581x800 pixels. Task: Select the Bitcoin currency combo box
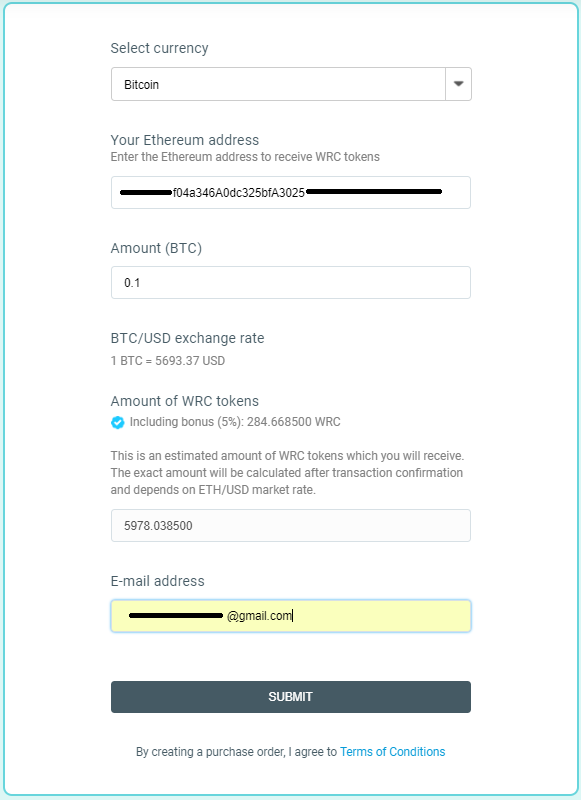tap(291, 84)
